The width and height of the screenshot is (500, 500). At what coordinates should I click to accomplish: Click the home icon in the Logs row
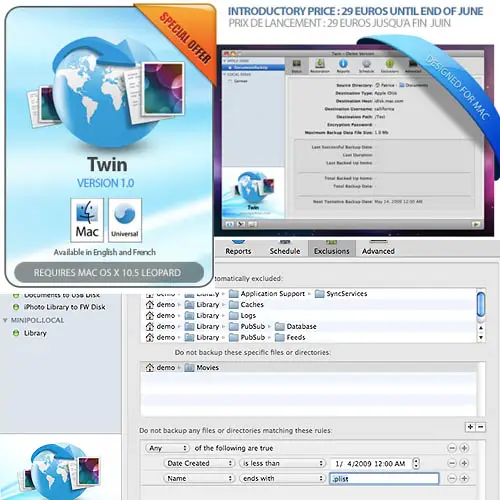click(x=150, y=315)
